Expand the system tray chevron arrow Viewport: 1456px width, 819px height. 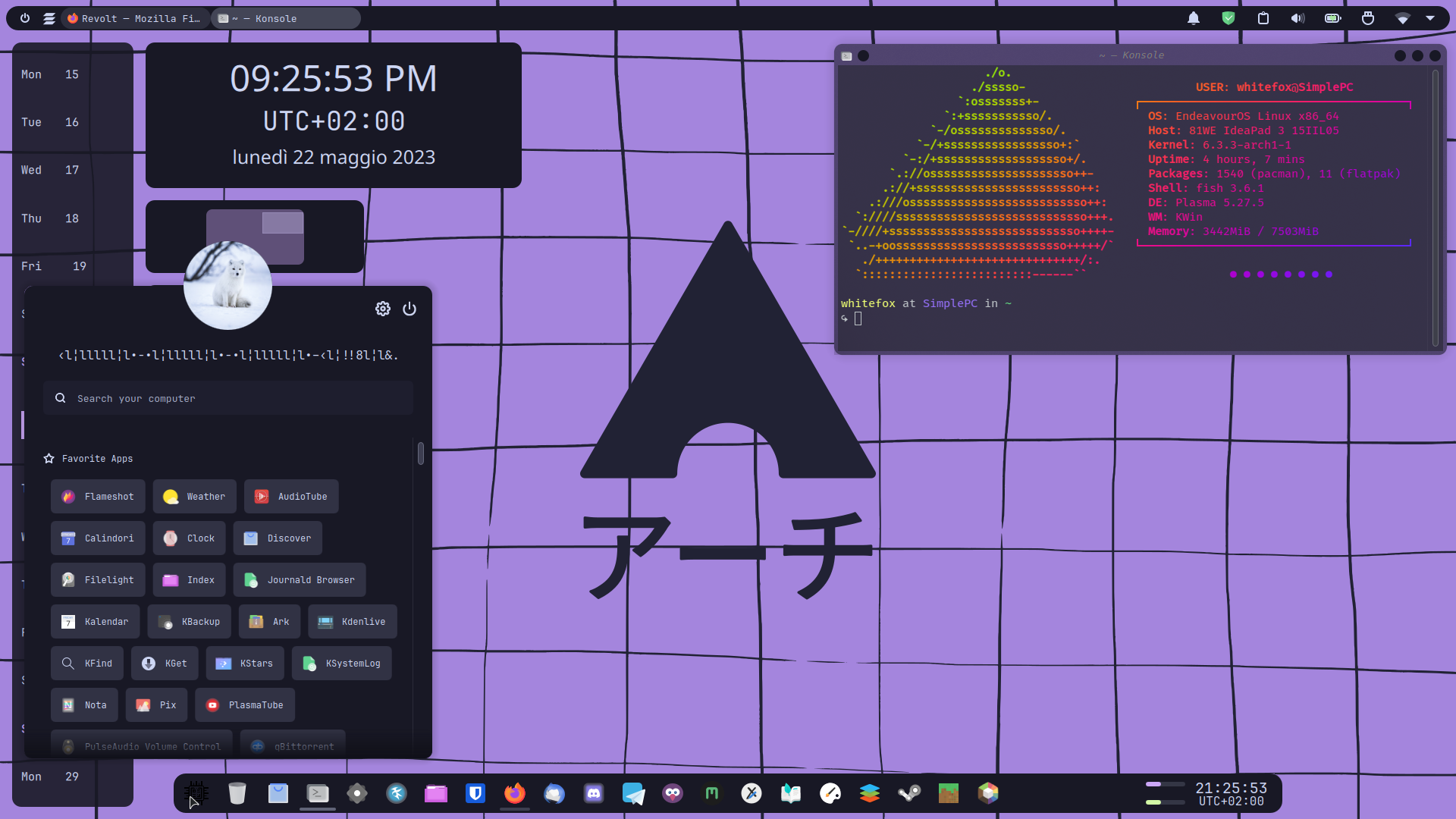[1432, 18]
